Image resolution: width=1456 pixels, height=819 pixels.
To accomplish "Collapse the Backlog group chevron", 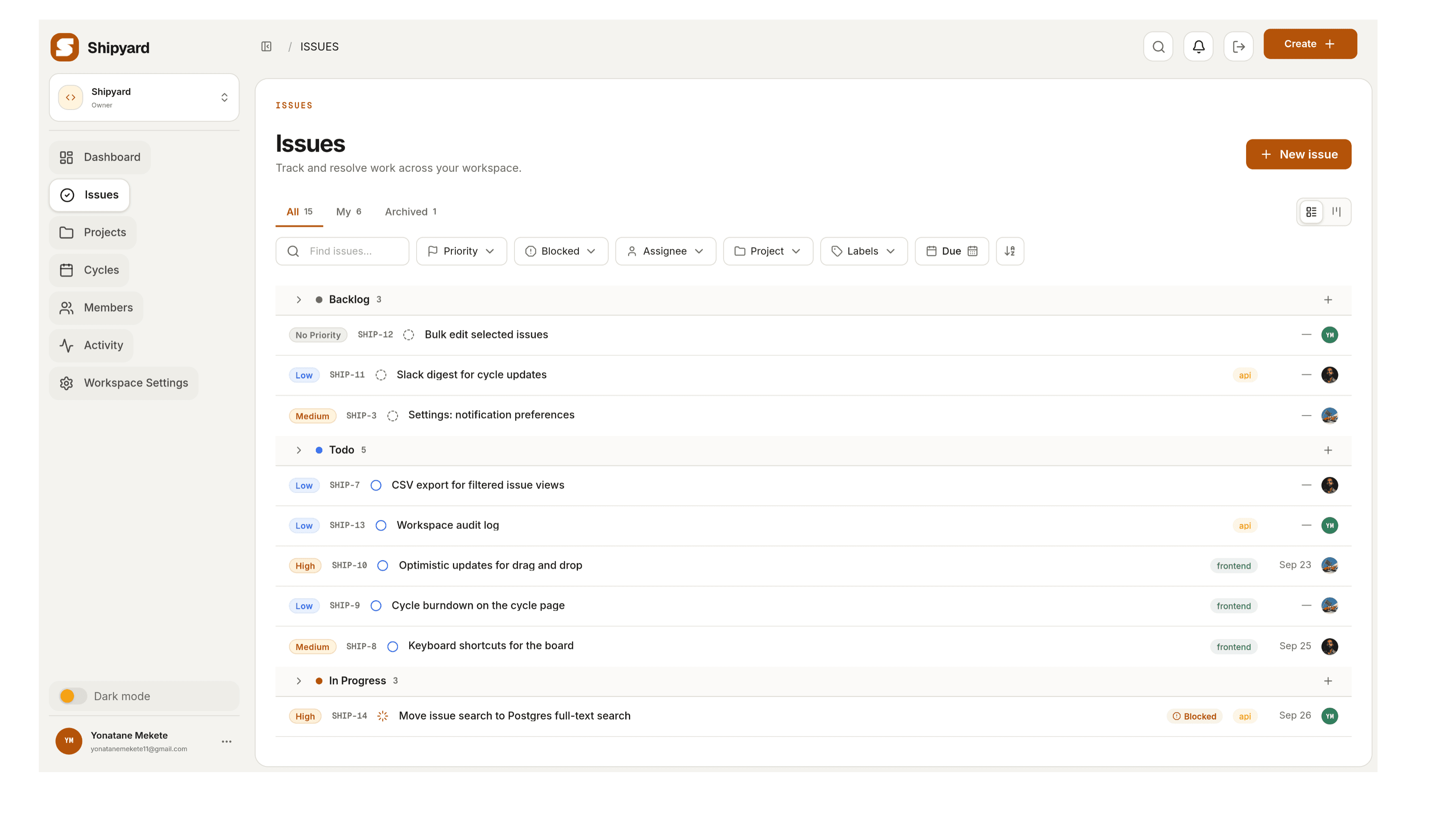I will [x=299, y=300].
